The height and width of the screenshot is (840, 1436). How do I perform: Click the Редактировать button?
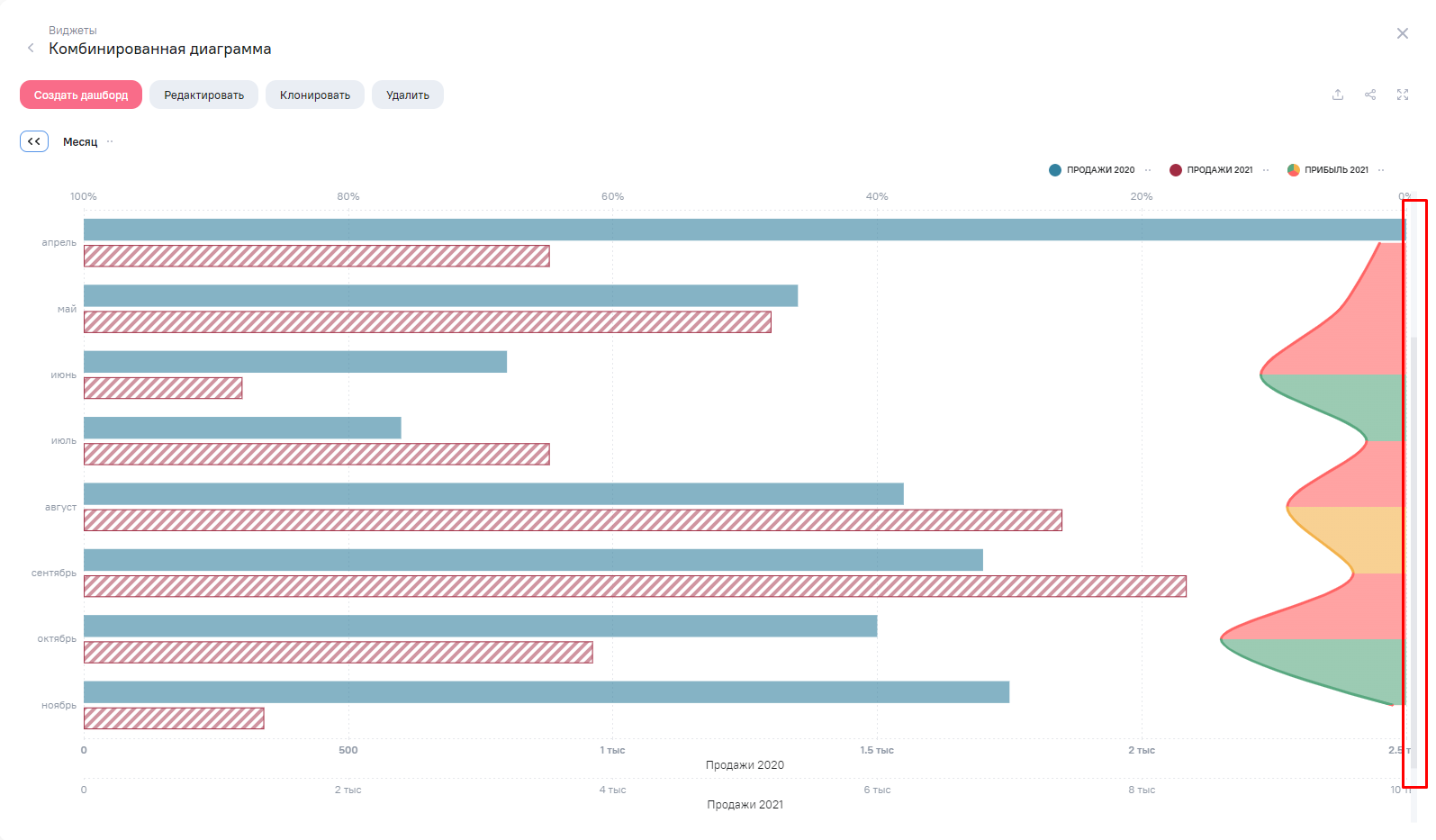tap(204, 95)
